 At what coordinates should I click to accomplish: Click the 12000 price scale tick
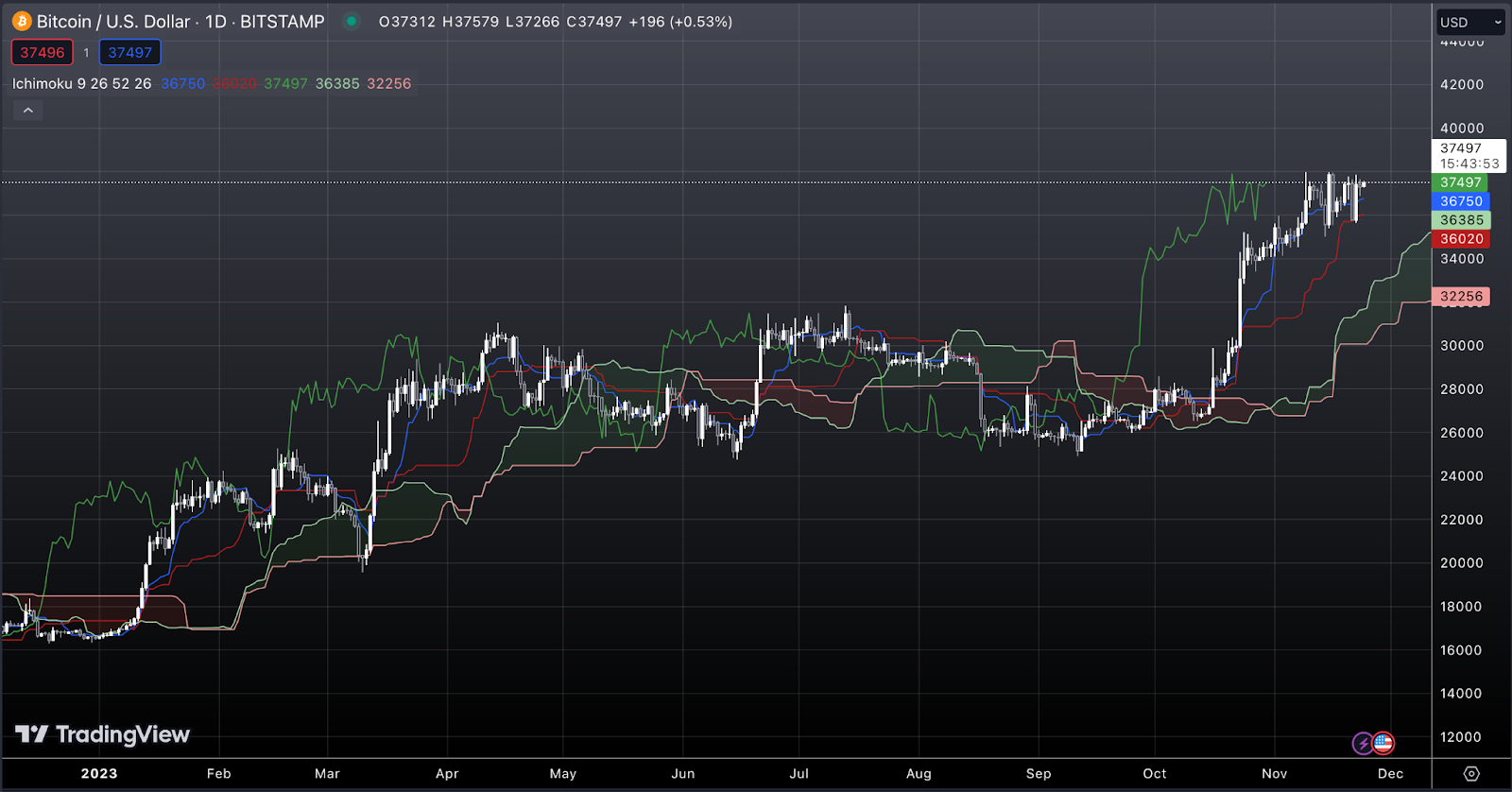1462,736
